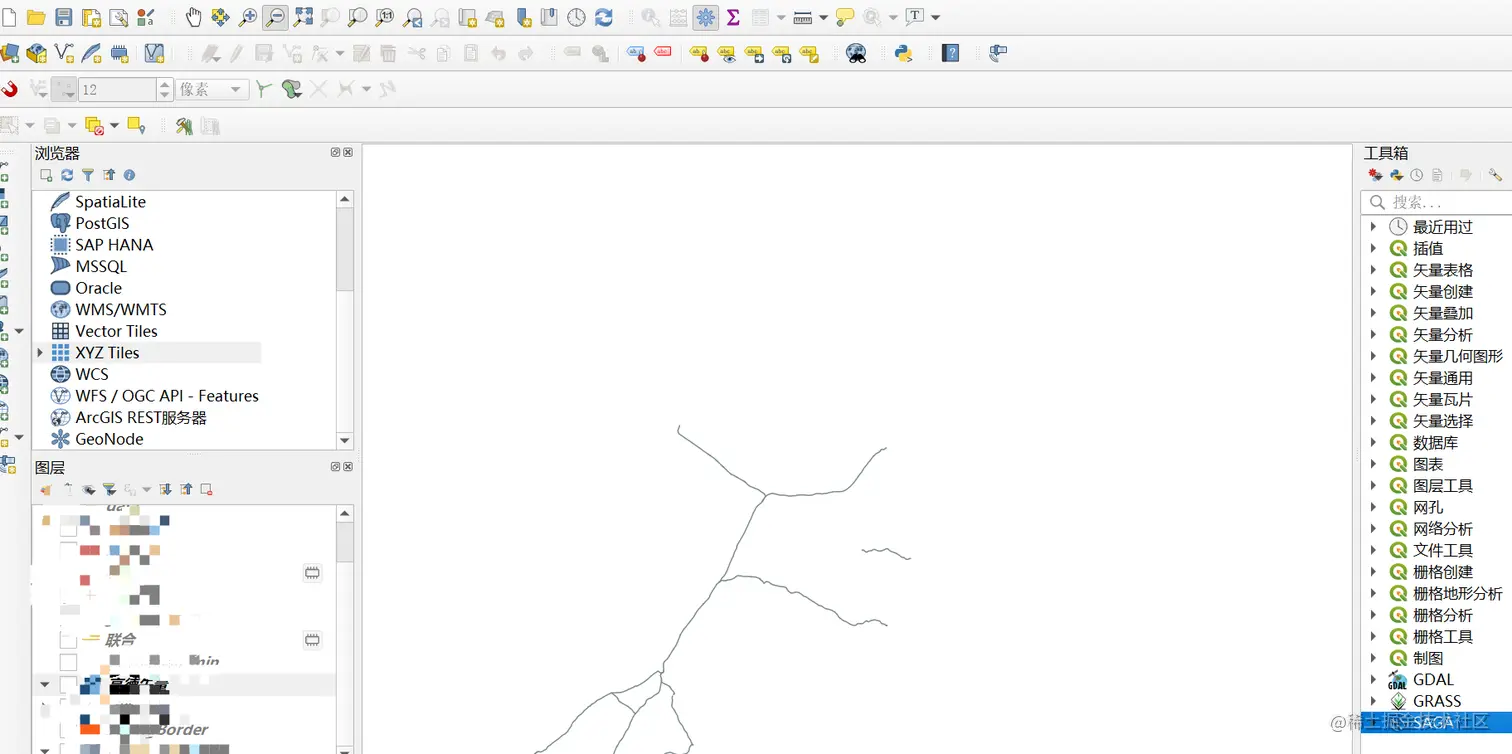
Task: Float the 图层 layers panel
Action: tap(336, 466)
